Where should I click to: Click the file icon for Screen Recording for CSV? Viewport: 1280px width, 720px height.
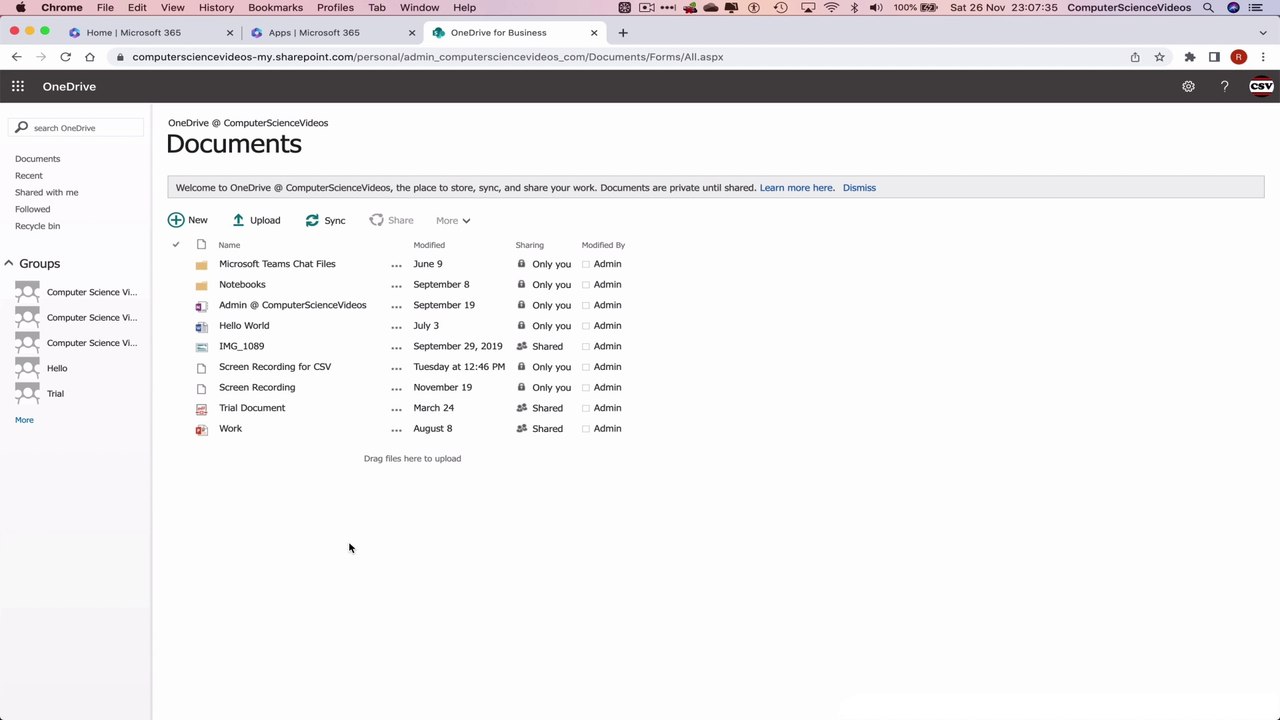point(201,367)
